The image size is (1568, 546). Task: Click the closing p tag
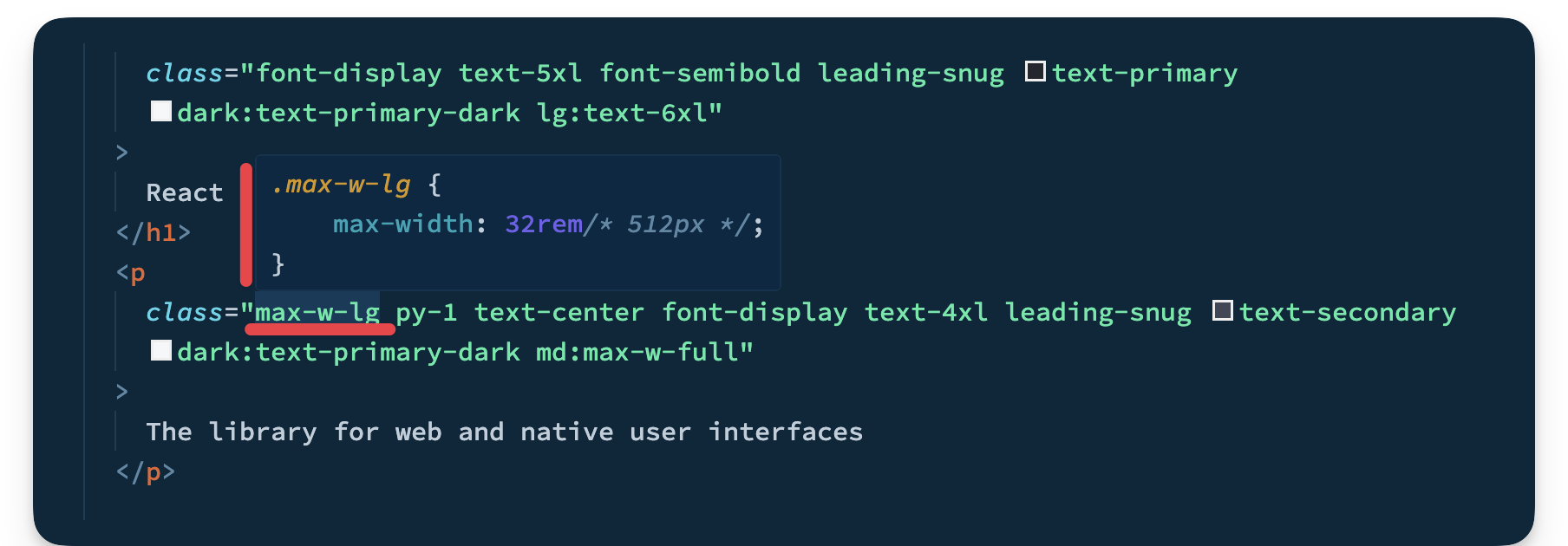[x=146, y=472]
